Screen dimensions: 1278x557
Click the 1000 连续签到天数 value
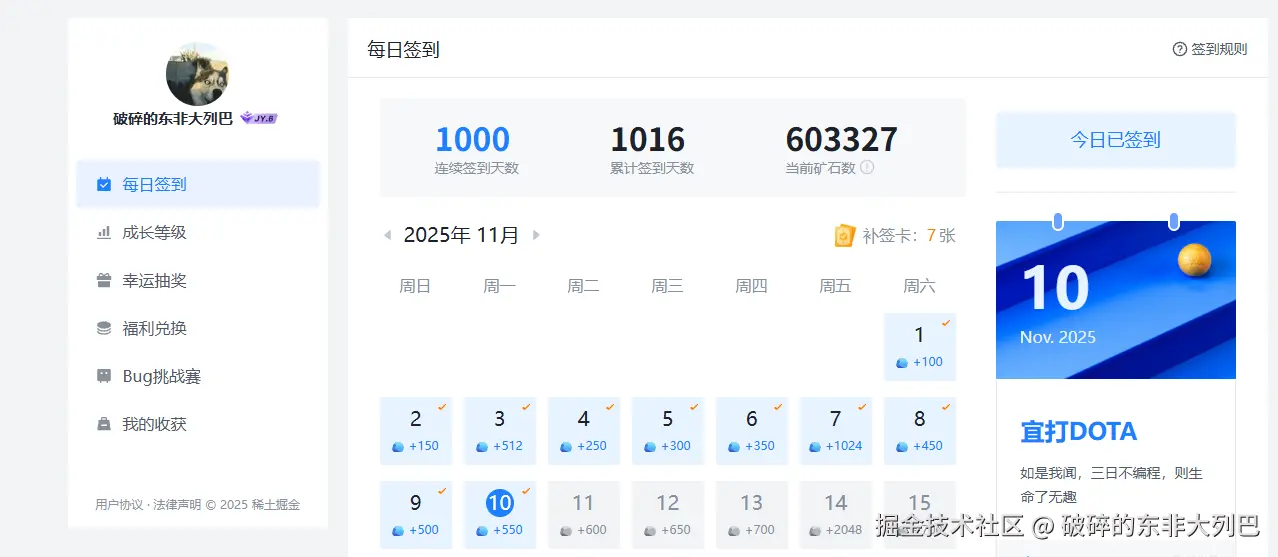coord(473,139)
